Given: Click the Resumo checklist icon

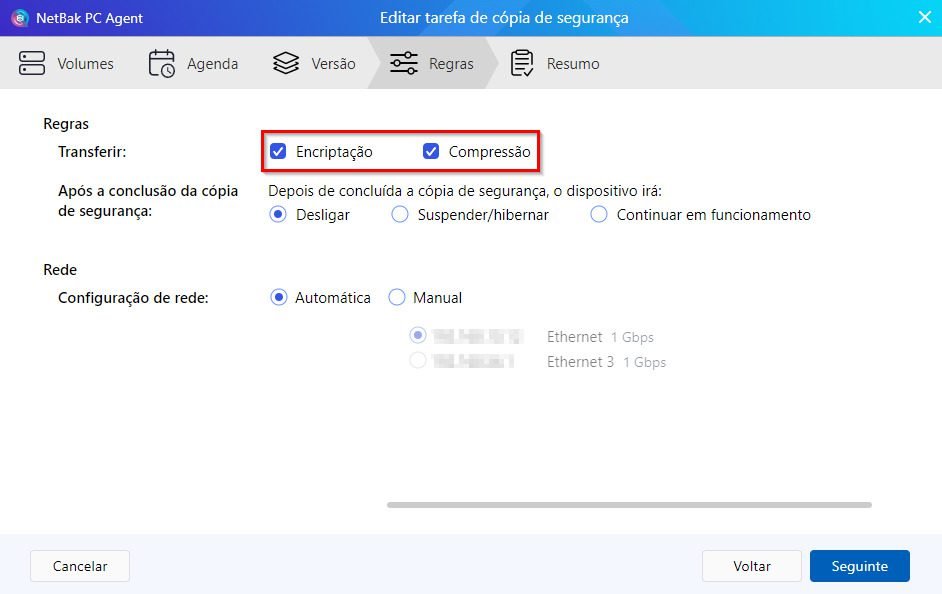Looking at the screenshot, I should (x=521, y=64).
